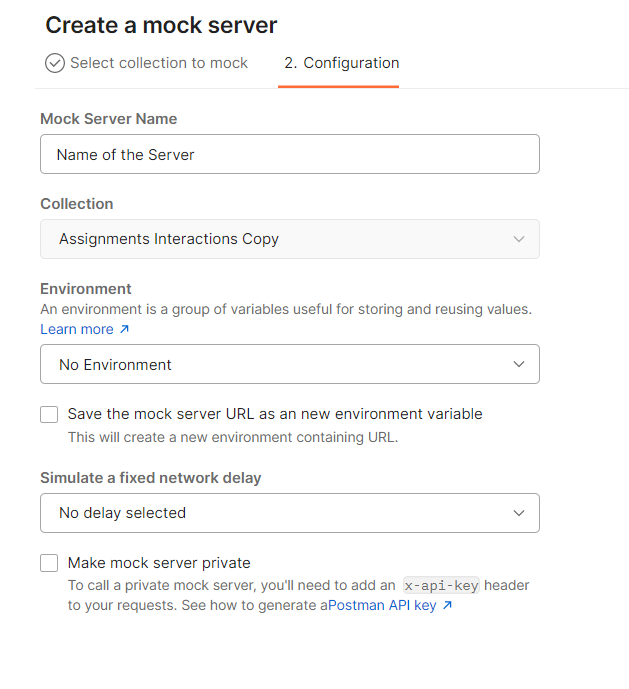Screen dimensions: 629x689
Task: Enable saving mock server URL as variable
Action: coord(49,414)
